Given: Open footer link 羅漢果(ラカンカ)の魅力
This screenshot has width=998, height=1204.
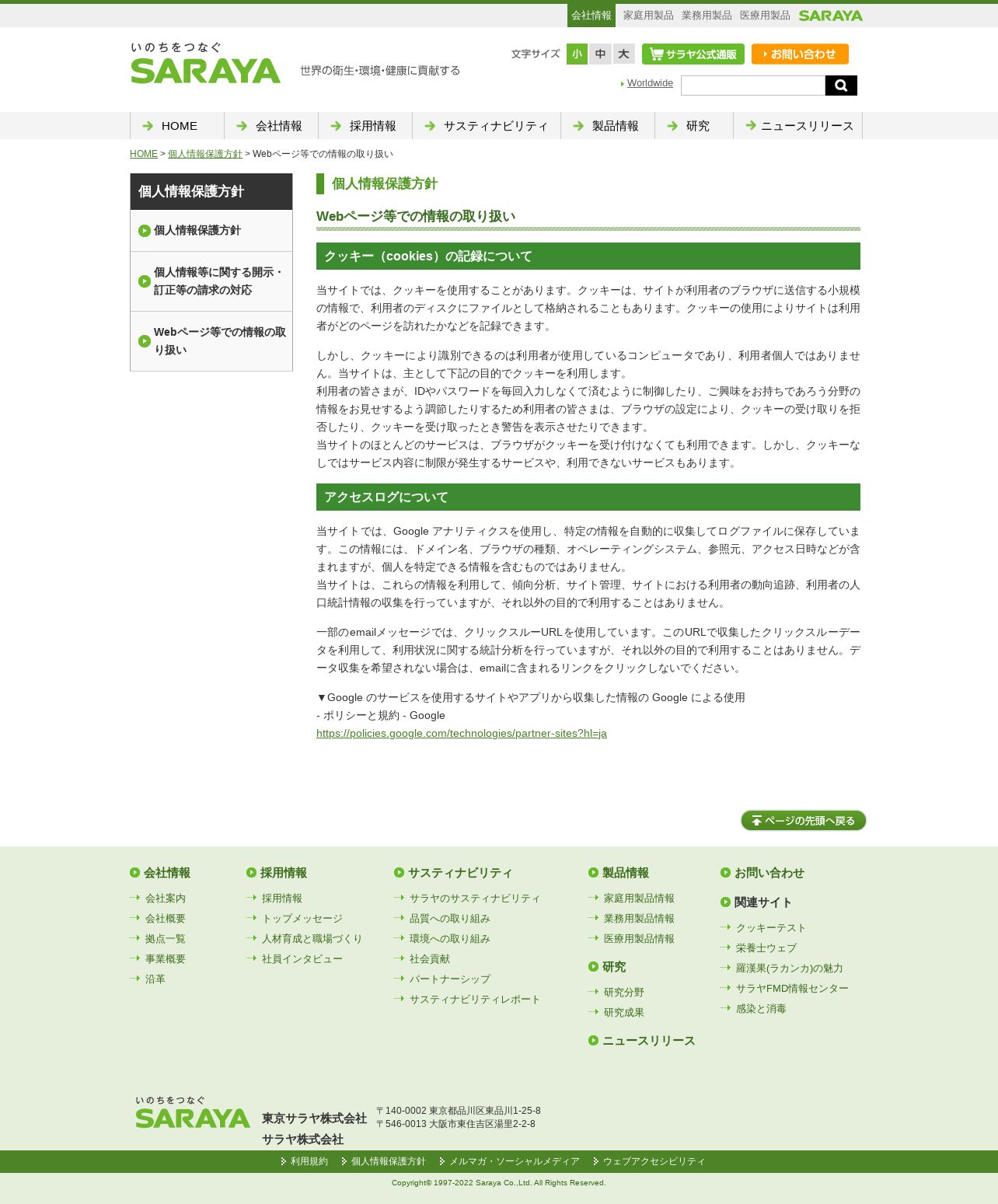Looking at the screenshot, I should [x=790, y=968].
